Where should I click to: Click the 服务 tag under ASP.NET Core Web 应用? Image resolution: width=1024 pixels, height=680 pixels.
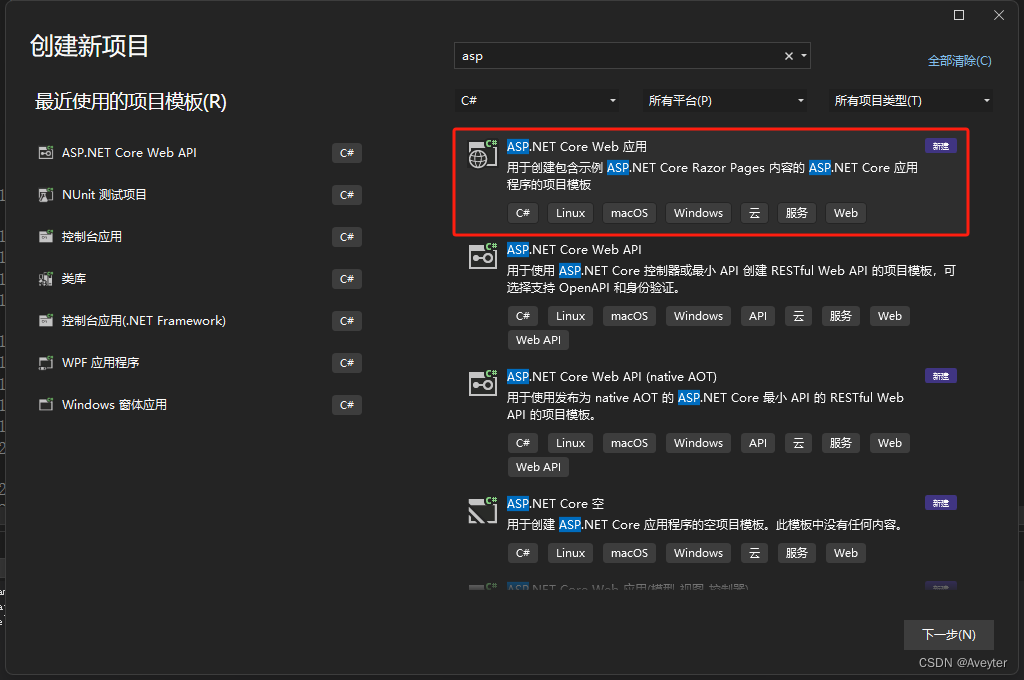(796, 213)
